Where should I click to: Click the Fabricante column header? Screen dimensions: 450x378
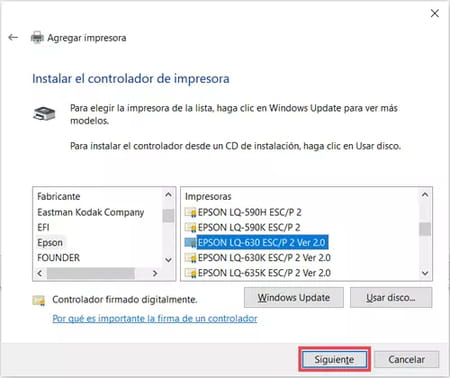coord(59,197)
